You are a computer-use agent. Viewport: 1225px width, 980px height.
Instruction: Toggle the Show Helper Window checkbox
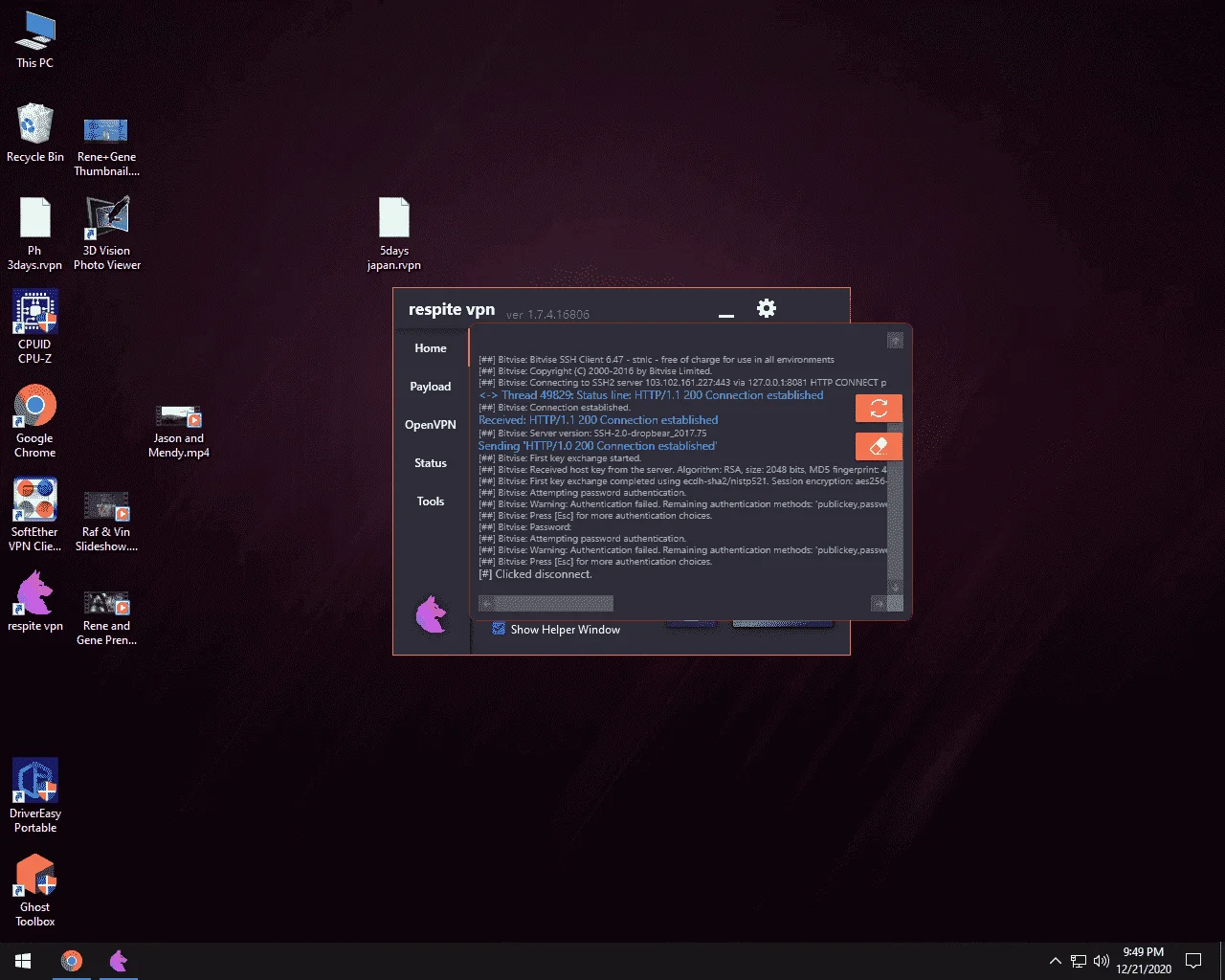coord(499,629)
